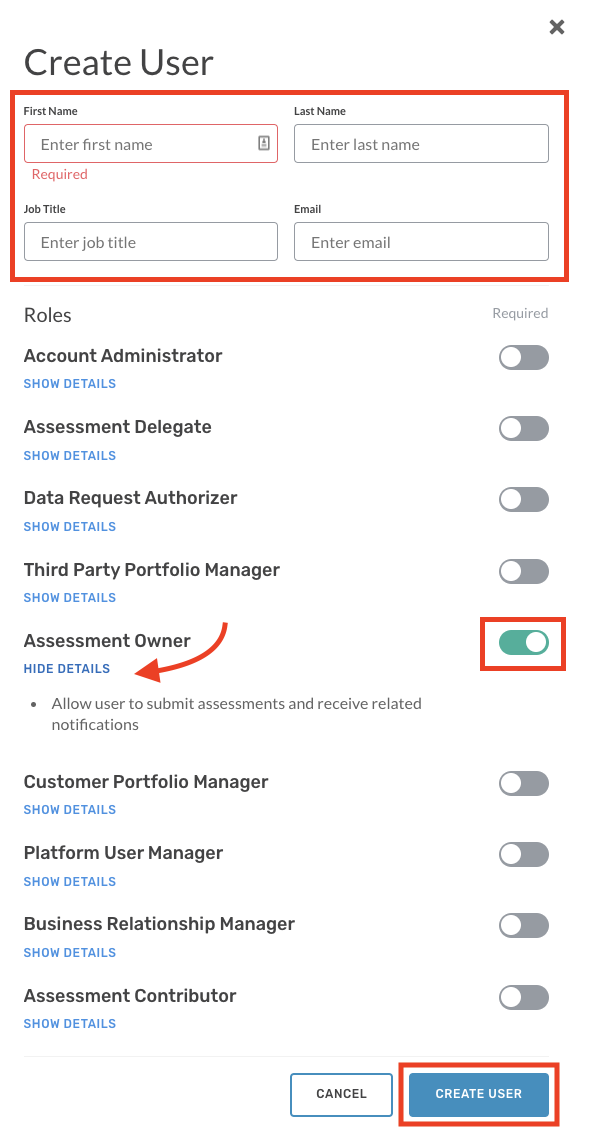
Task: Expand details for Assessment Contributor
Action: 69,1023
